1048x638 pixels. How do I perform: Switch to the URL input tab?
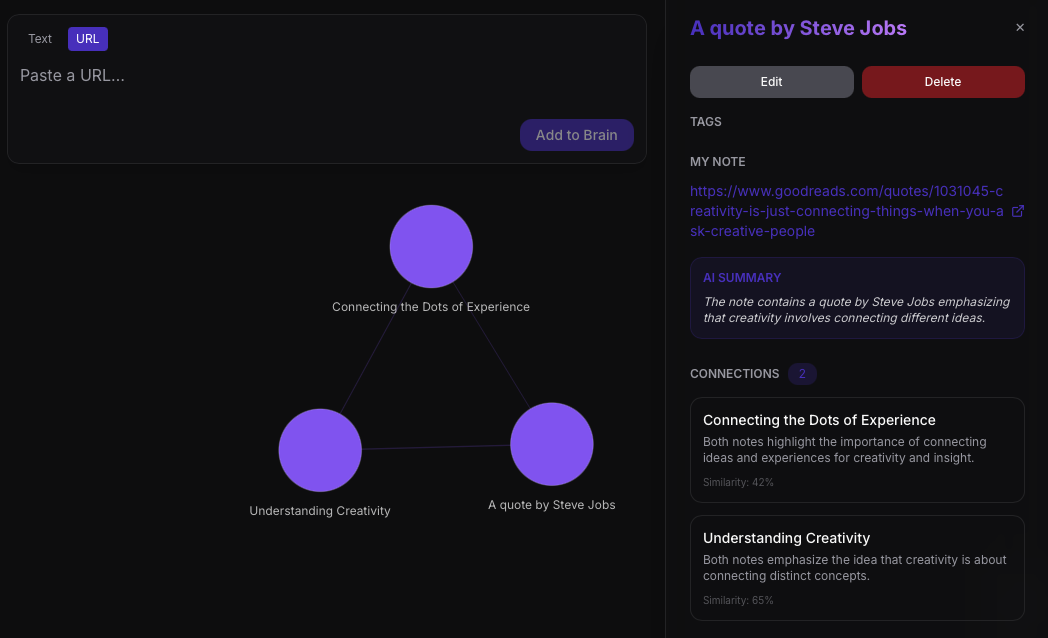point(88,39)
